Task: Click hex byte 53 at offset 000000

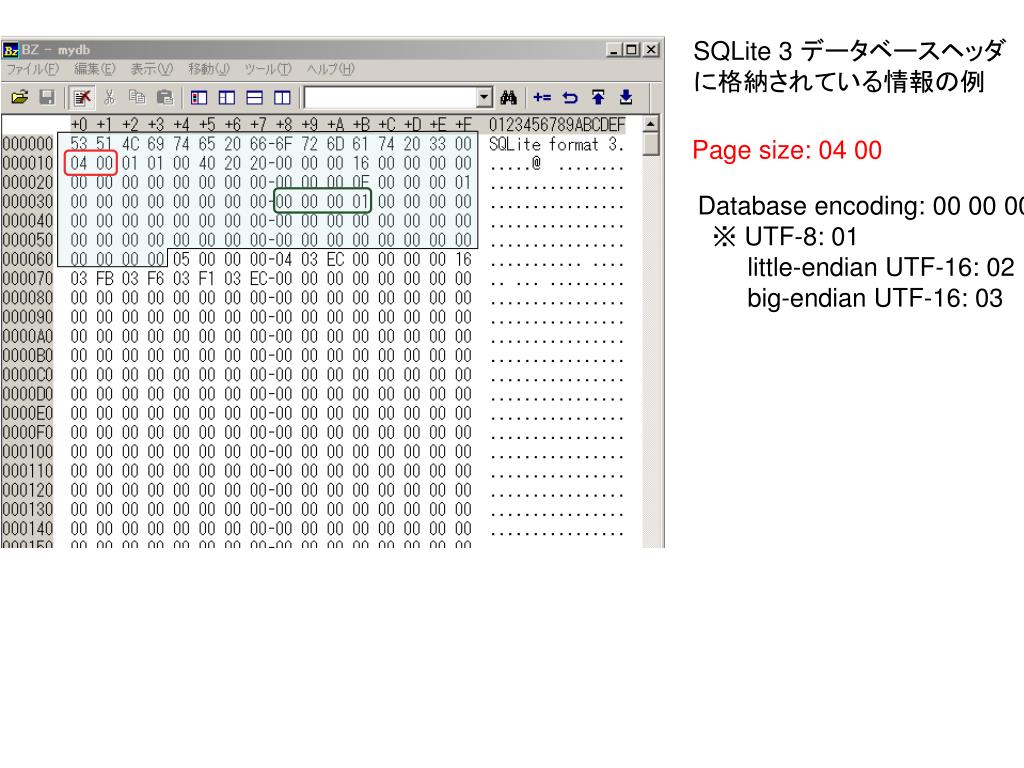Action: 78,144
